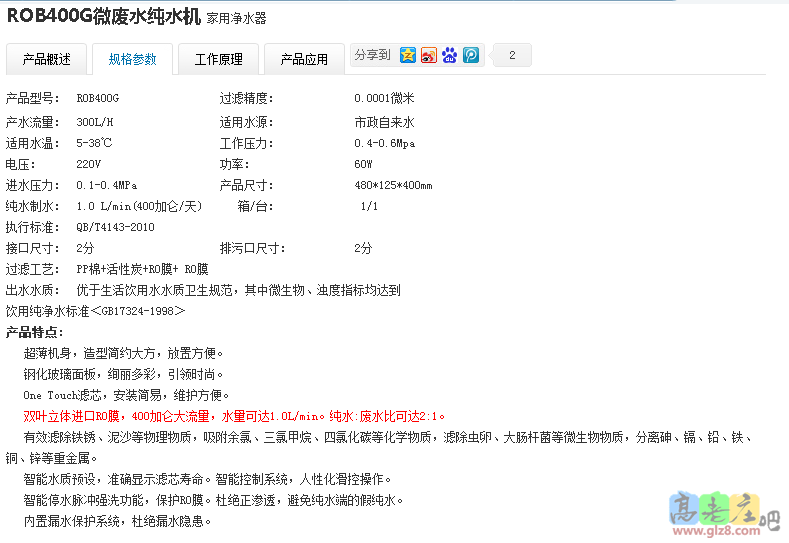789x543 pixels.
Task: Click the 0.1-0.4MPa inlet pressure value
Action: coord(107,185)
